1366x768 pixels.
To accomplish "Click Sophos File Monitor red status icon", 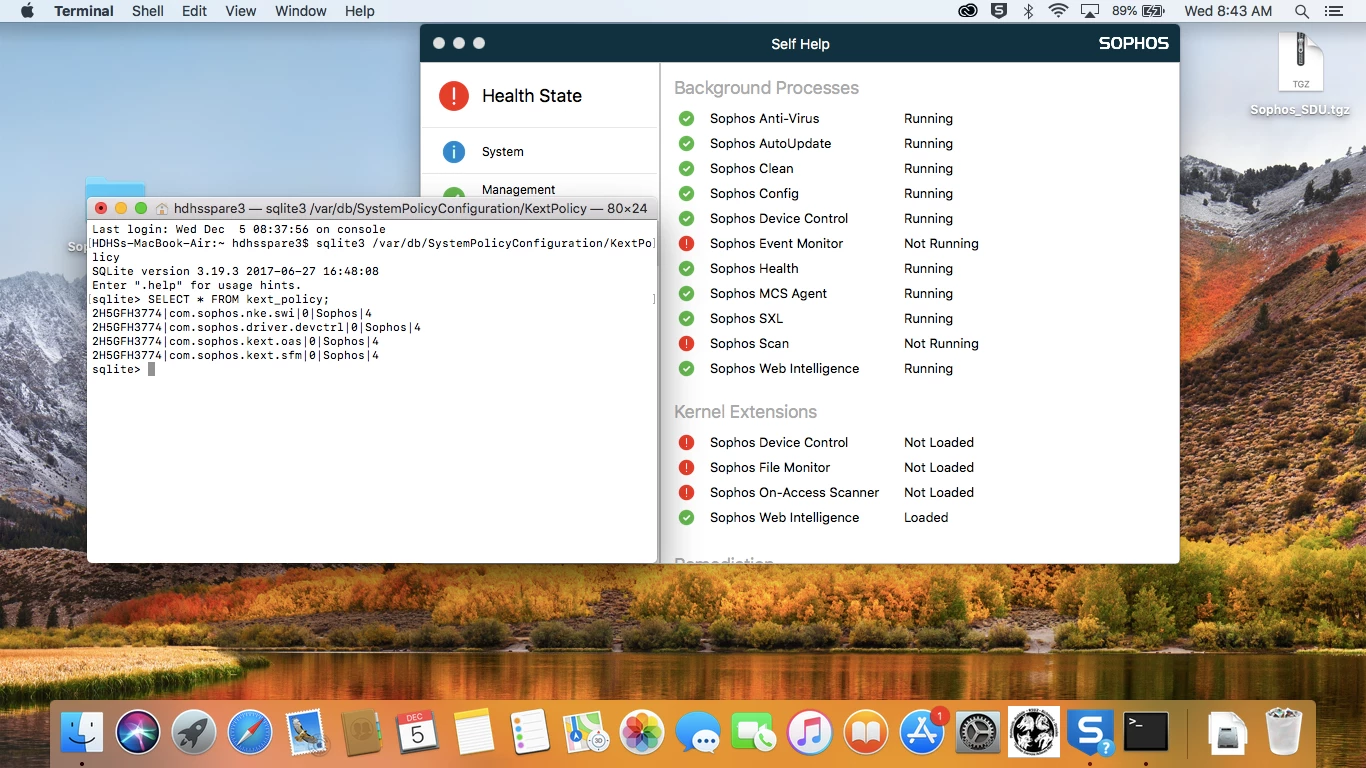I will pos(686,467).
